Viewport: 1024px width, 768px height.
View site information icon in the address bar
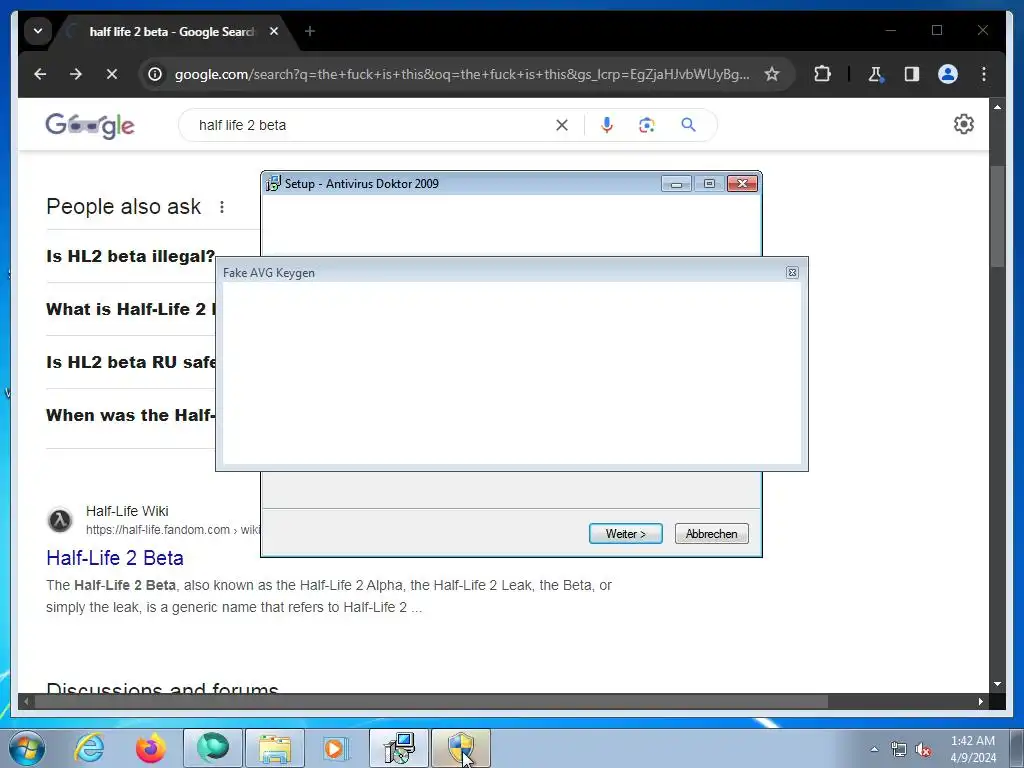(155, 74)
